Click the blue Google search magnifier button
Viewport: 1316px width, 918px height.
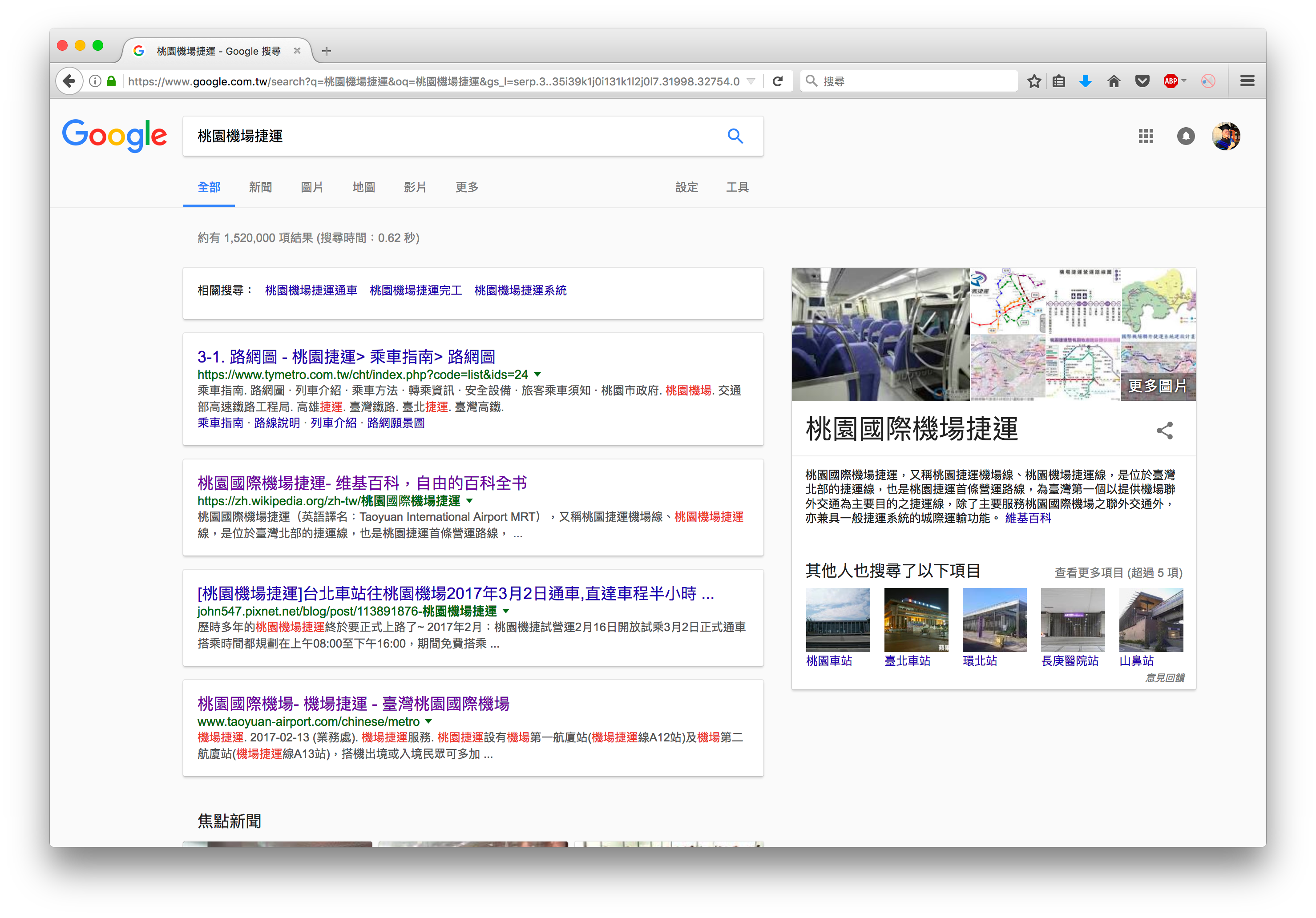(x=735, y=136)
